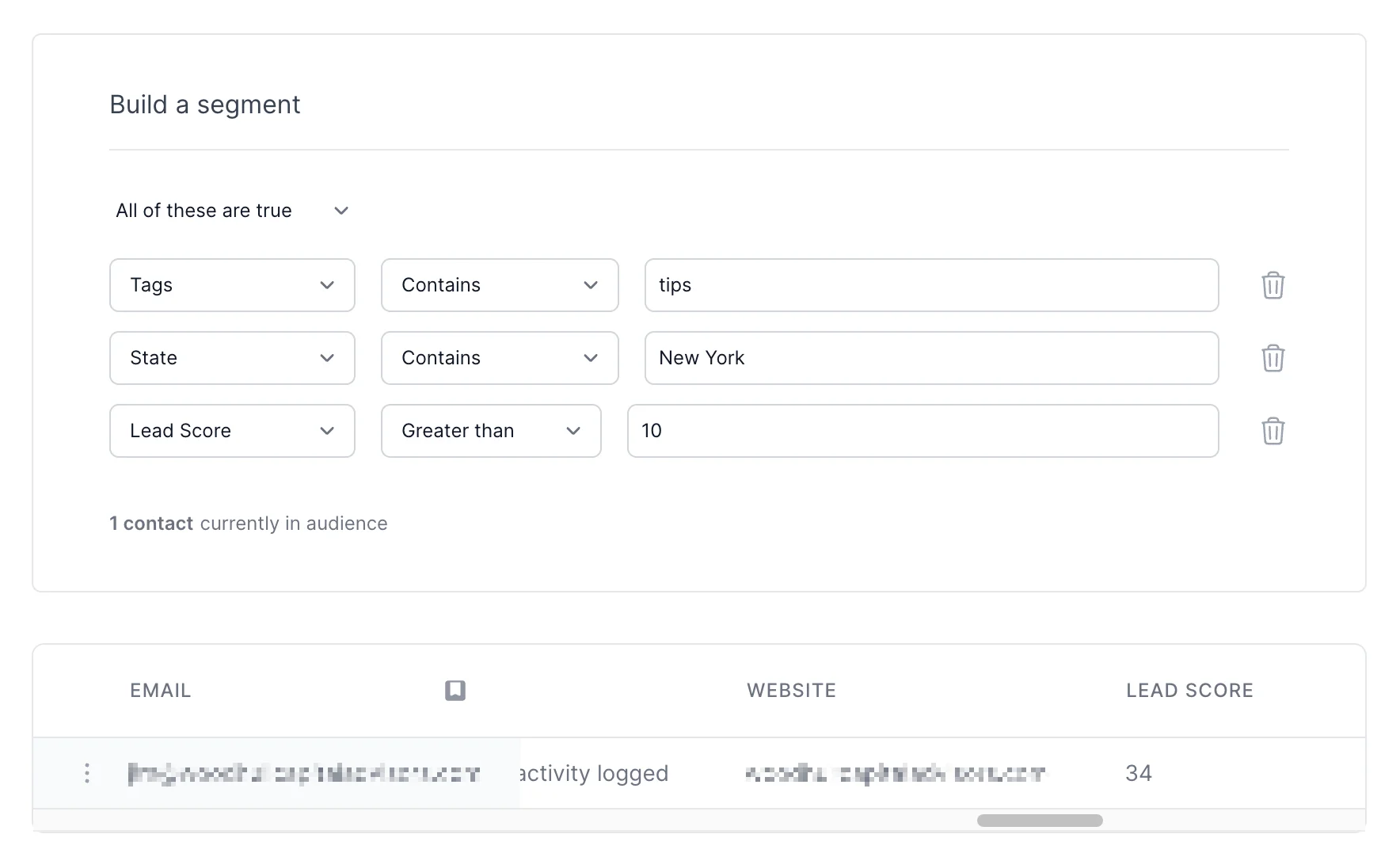
Task: Delete the Tags filter condition row
Action: pyautogui.click(x=1273, y=285)
